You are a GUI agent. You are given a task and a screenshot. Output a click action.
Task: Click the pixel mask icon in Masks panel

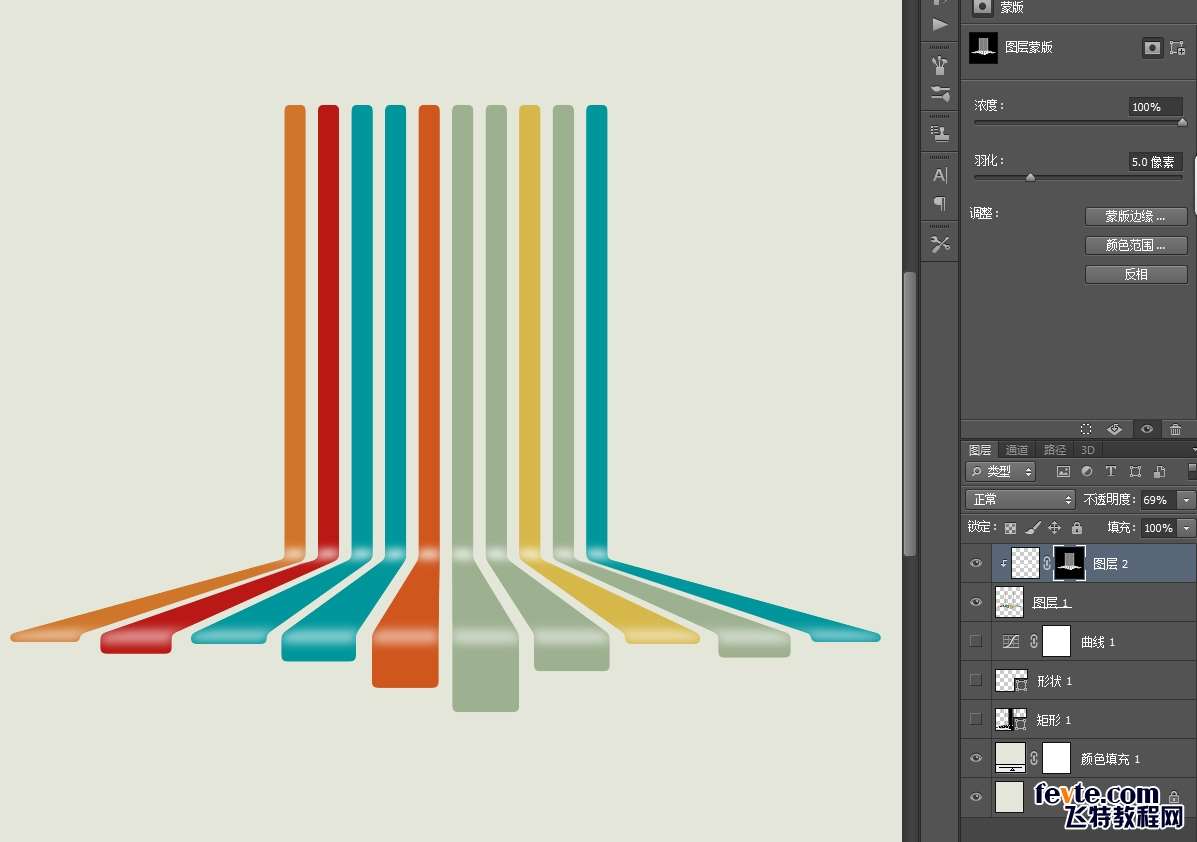[1151, 47]
